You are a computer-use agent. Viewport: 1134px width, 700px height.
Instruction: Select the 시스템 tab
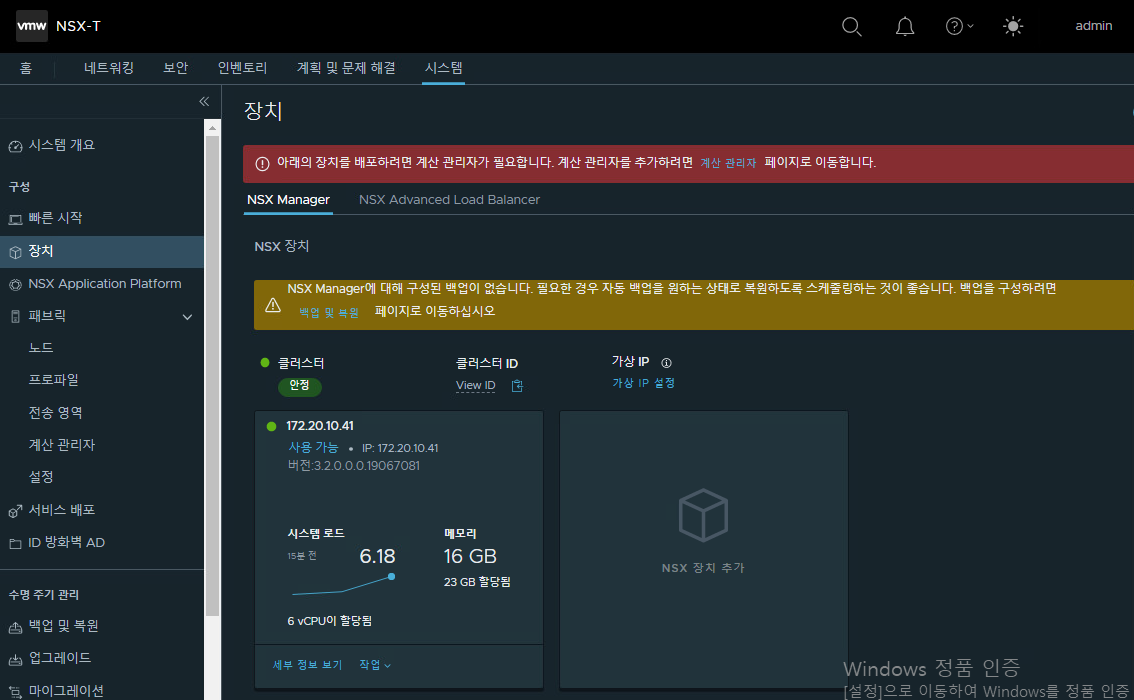[443, 68]
